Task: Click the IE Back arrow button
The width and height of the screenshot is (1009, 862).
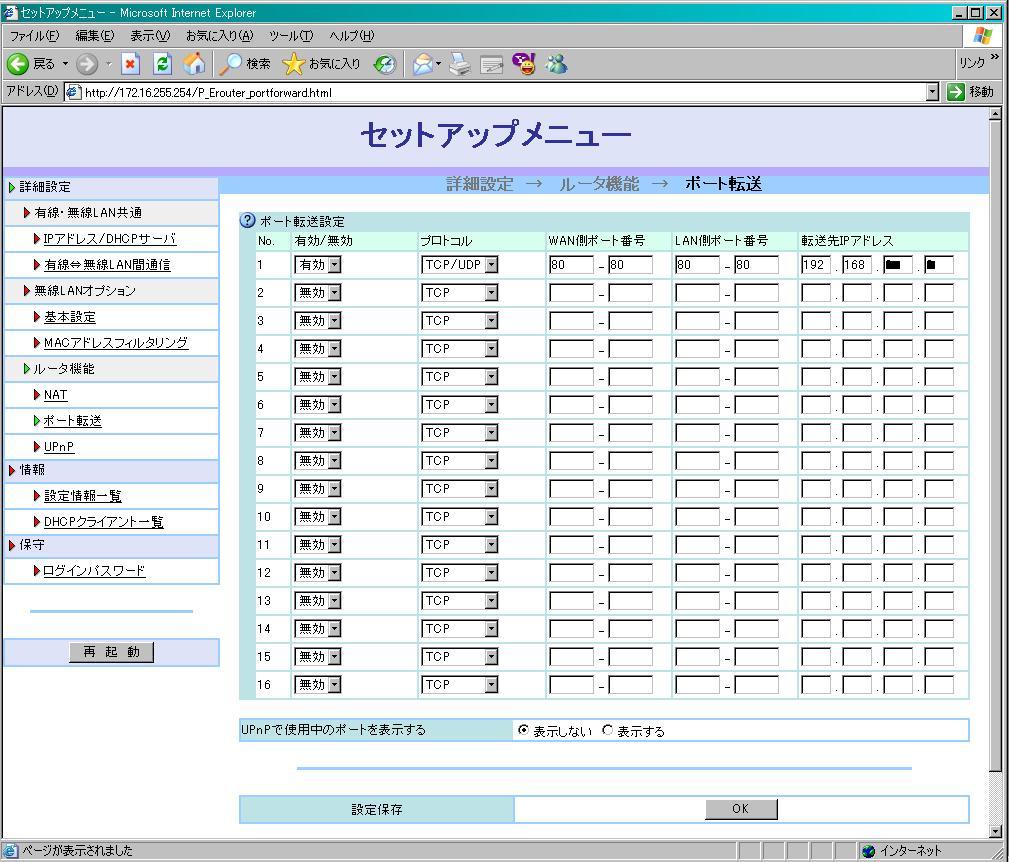Action: point(18,64)
